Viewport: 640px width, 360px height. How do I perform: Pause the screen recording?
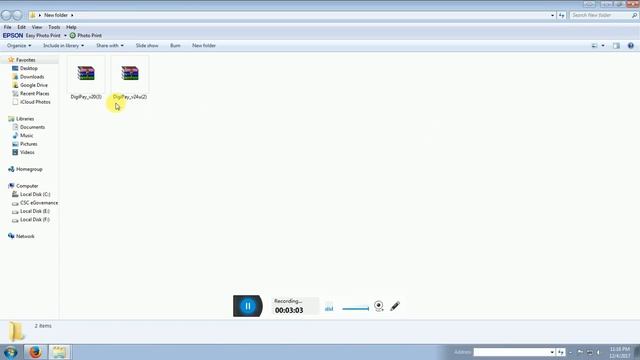pyautogui.click(x=248, y=306)
